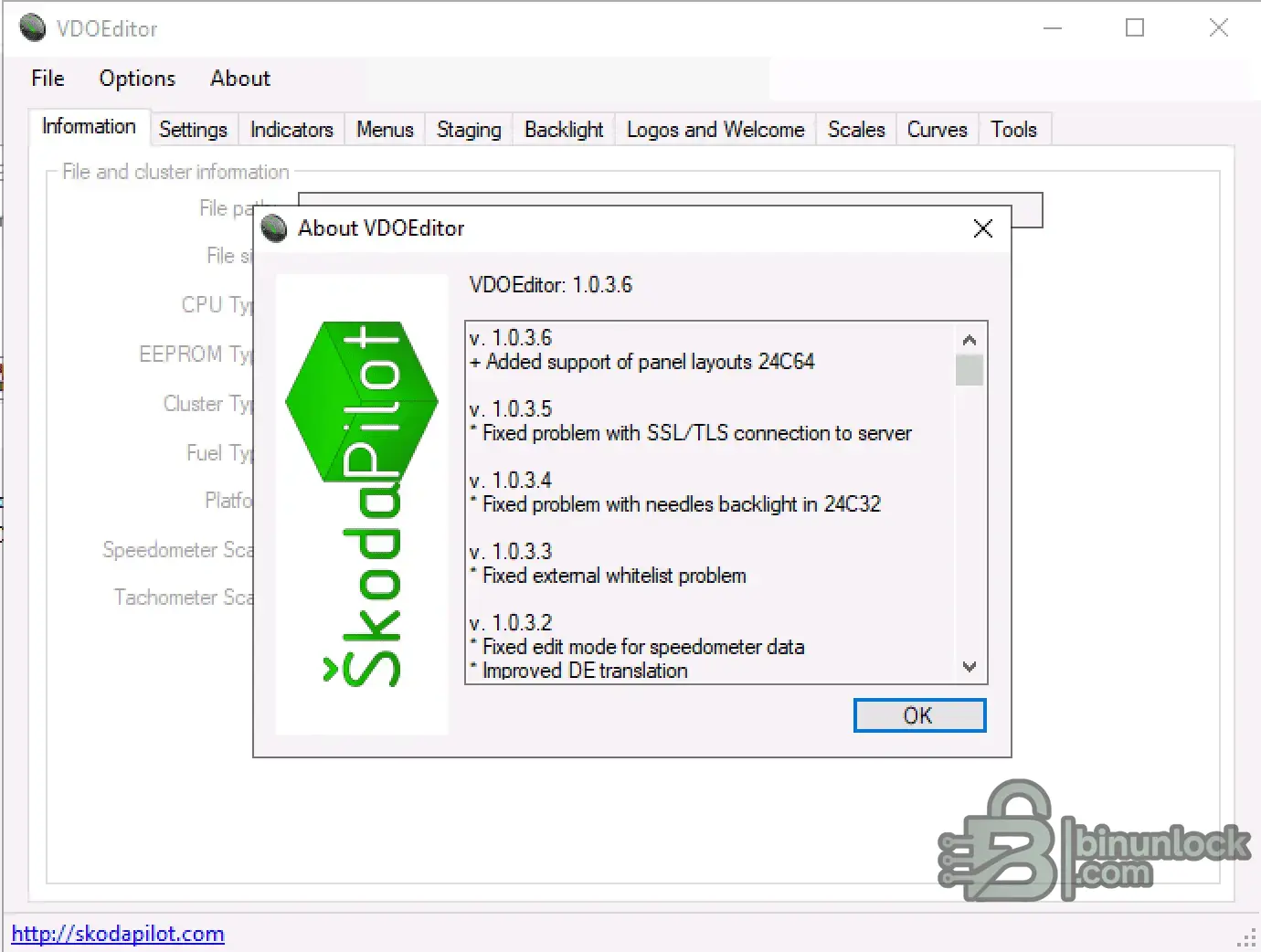The height and width of the screenshot is (952, 1261).
Task: Click the changelog scroll down arrow
Action: (970, 667)
